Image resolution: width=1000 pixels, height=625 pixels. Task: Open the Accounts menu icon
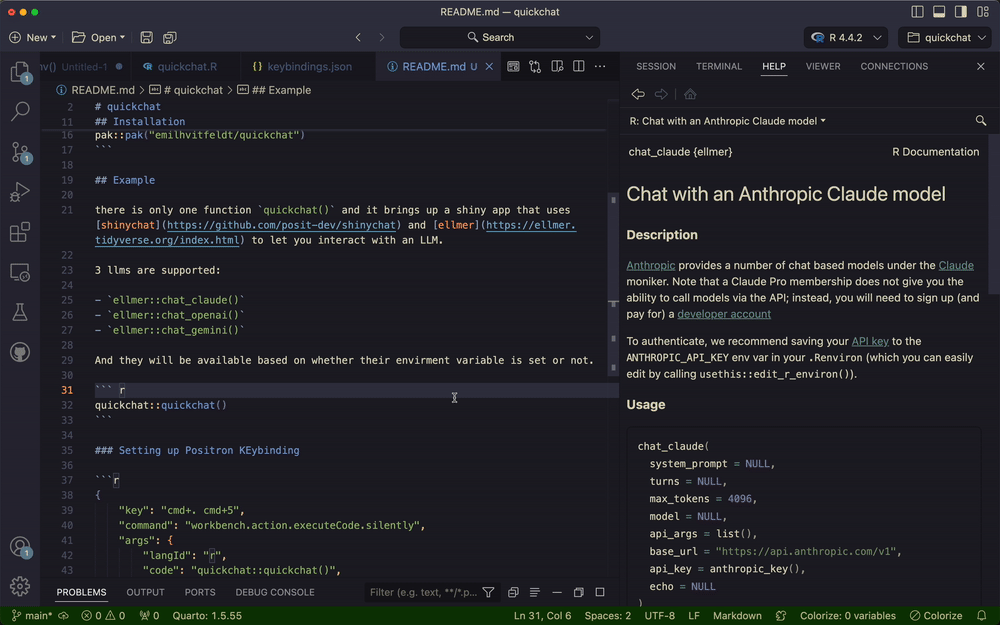click(20, 547)
